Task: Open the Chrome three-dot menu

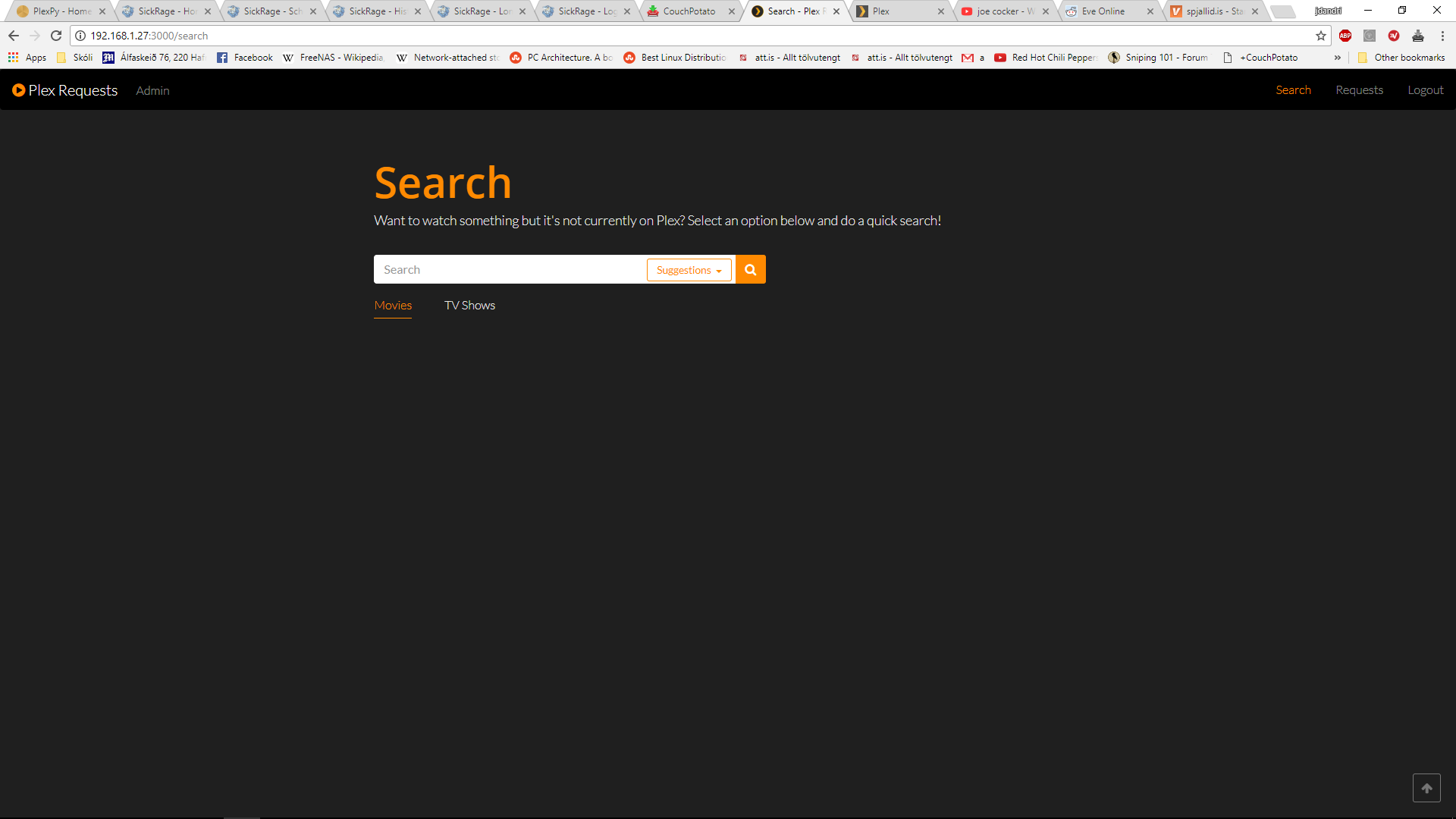Action: [x=1444, y=36]
